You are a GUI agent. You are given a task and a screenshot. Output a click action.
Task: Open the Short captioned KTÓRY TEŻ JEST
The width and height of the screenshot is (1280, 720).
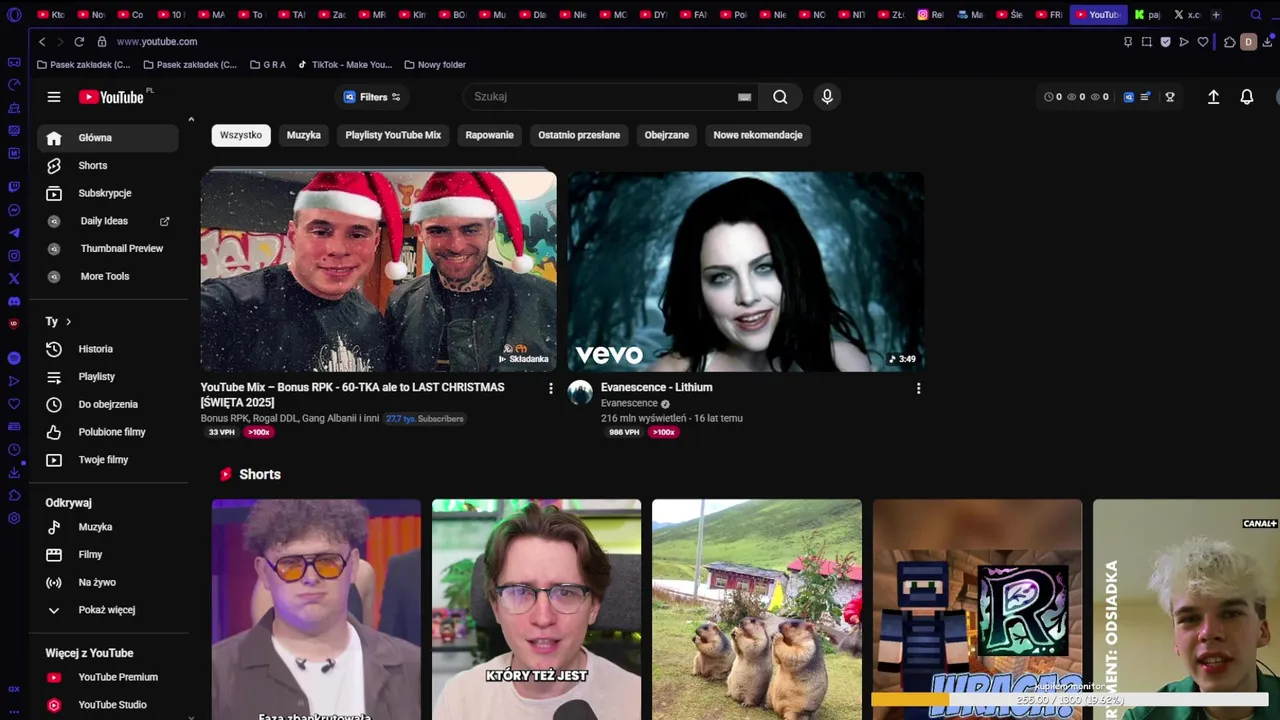(536, 609)
